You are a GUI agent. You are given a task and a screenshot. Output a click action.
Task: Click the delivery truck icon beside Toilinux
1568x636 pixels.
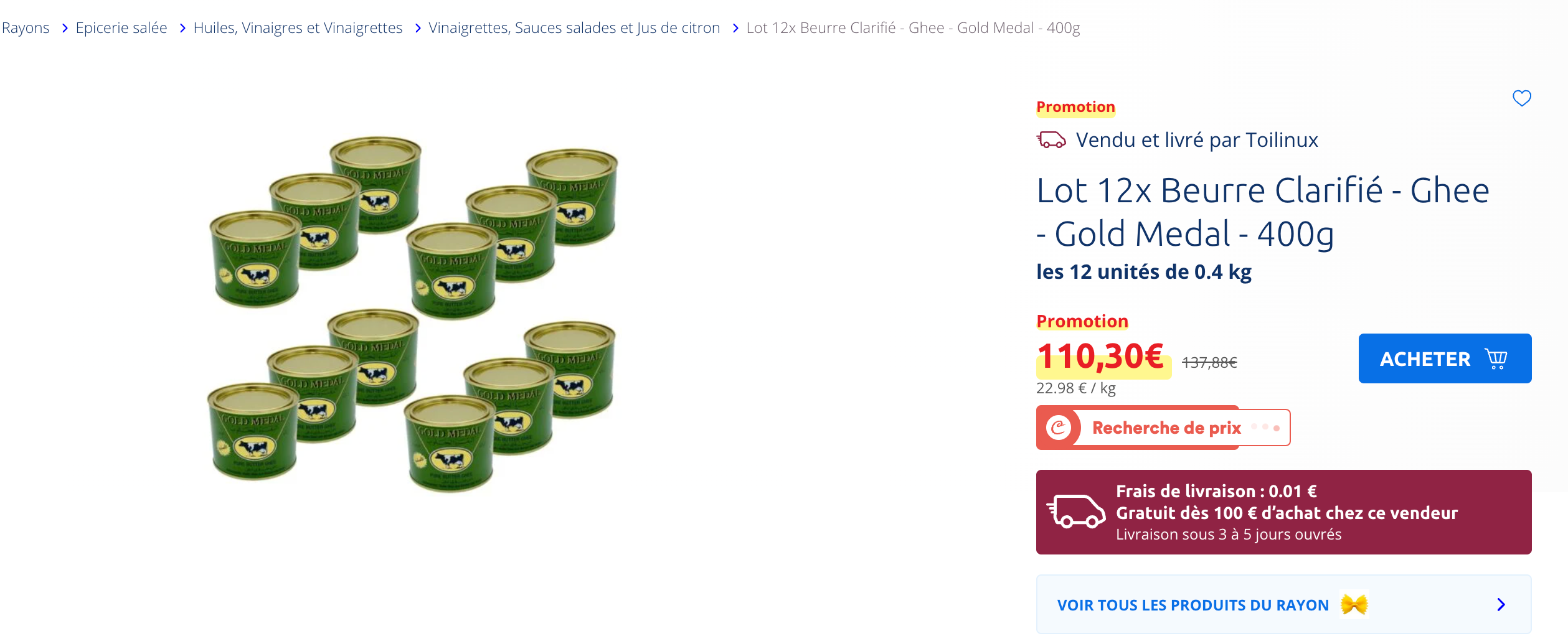[x=1051, y=139]
